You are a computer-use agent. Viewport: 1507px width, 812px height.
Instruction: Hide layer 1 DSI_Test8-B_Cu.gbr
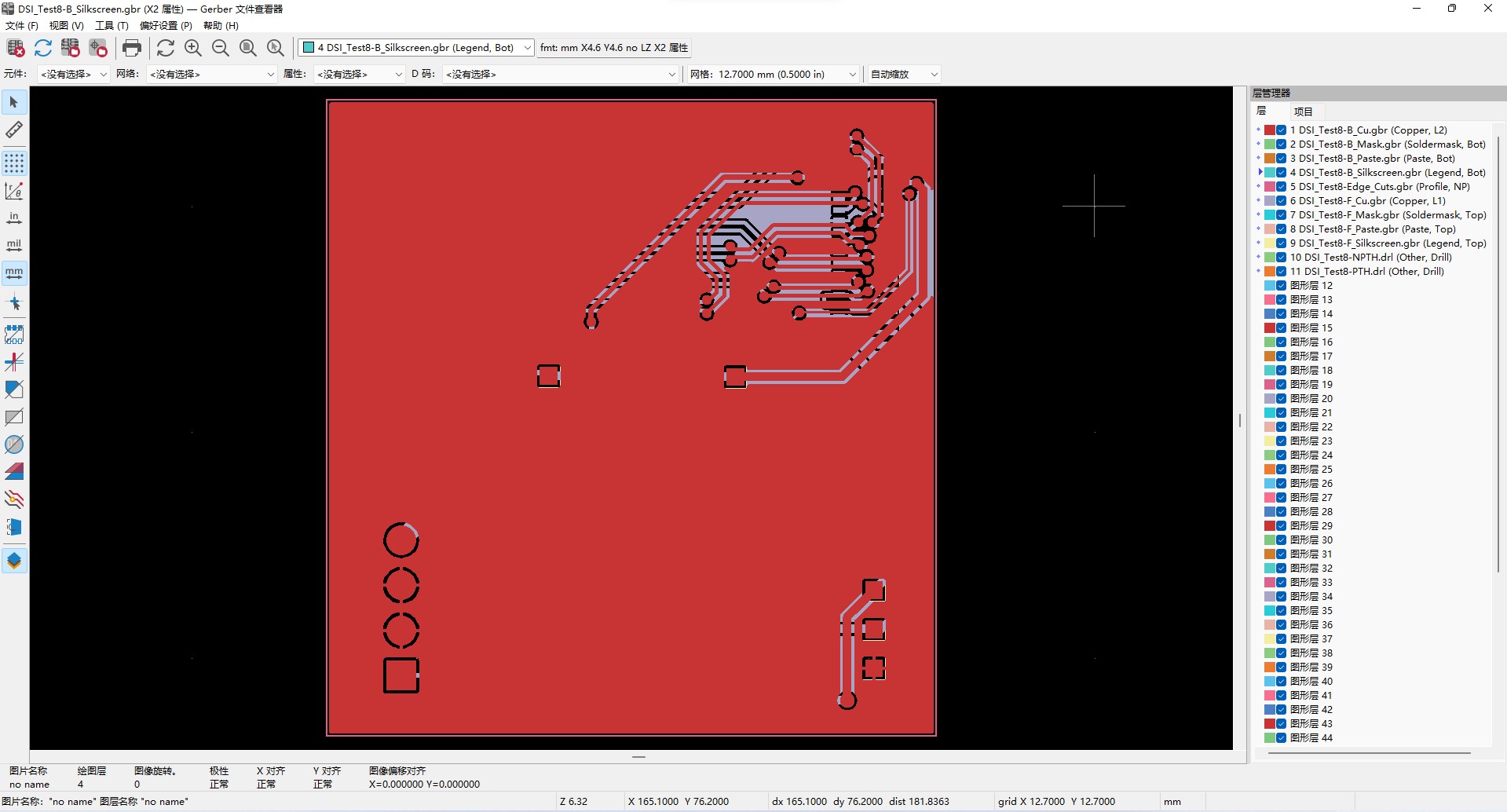pyautogui.click(x=1281, y=130)
